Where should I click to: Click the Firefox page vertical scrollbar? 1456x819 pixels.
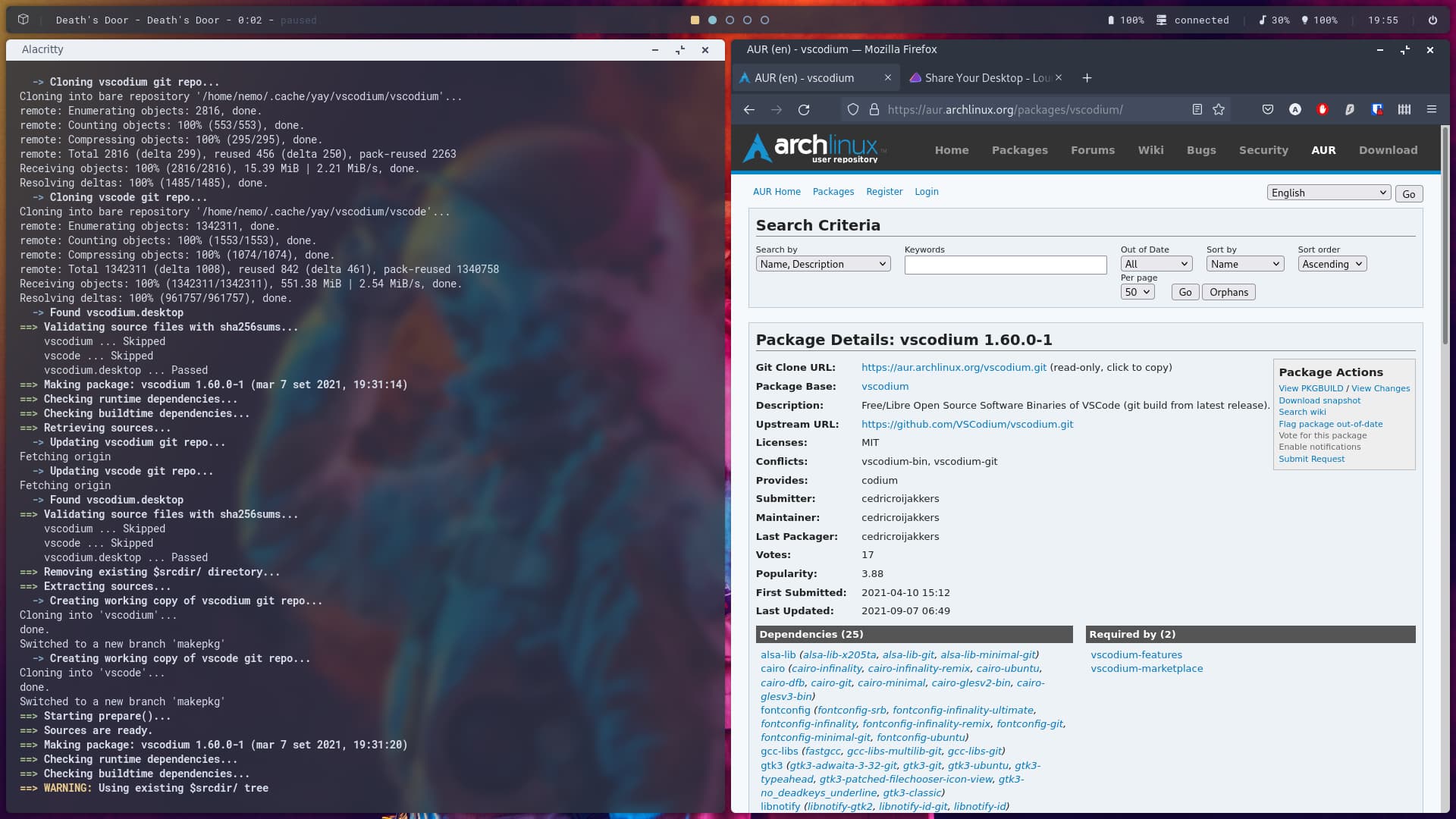(1445, 235)
